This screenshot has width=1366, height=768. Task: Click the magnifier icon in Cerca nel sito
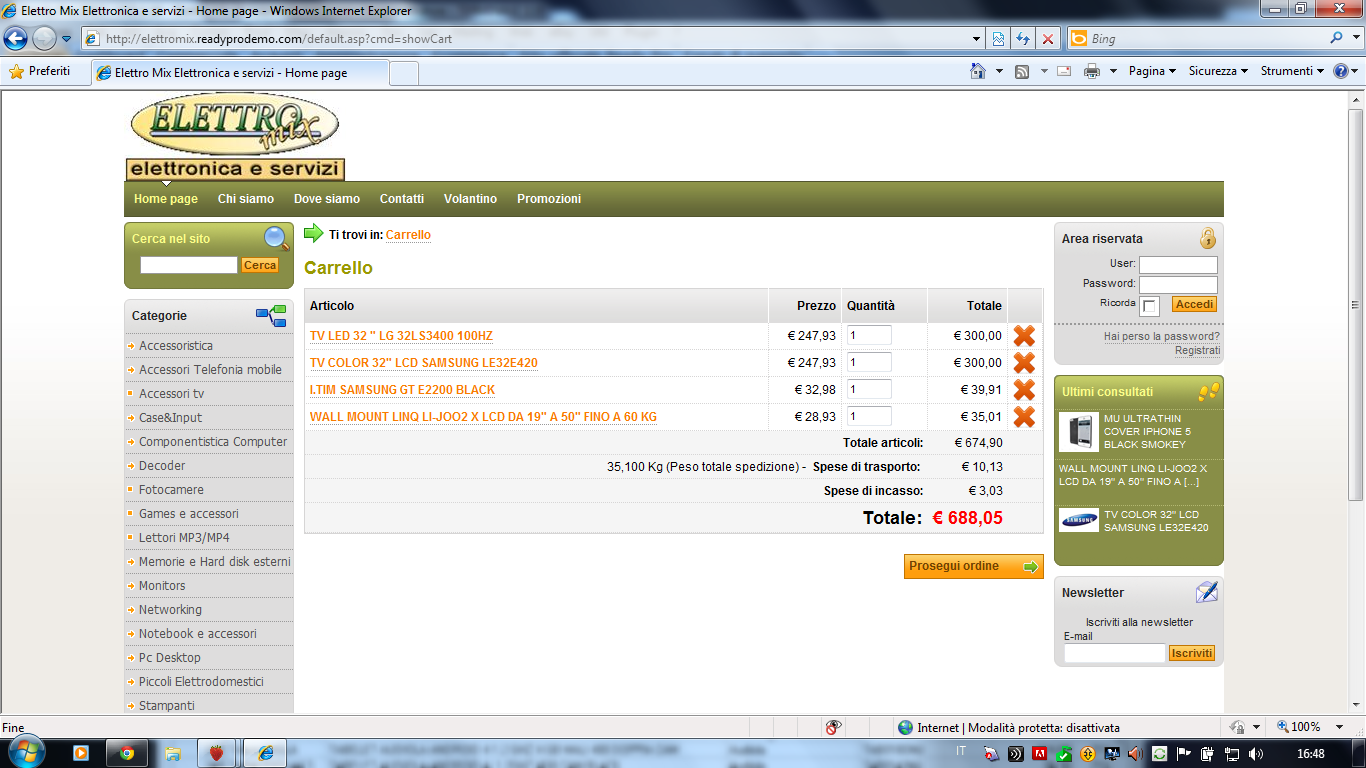point(276,238)
